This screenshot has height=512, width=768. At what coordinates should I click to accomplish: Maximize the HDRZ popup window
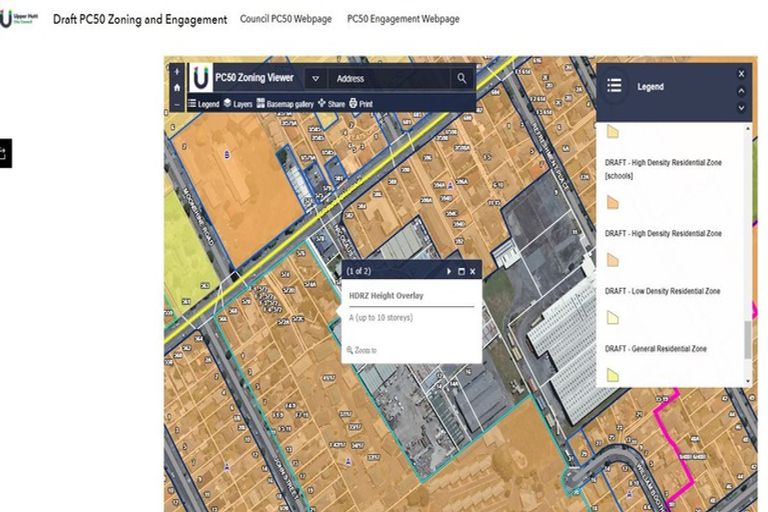[x=461, y=271]
